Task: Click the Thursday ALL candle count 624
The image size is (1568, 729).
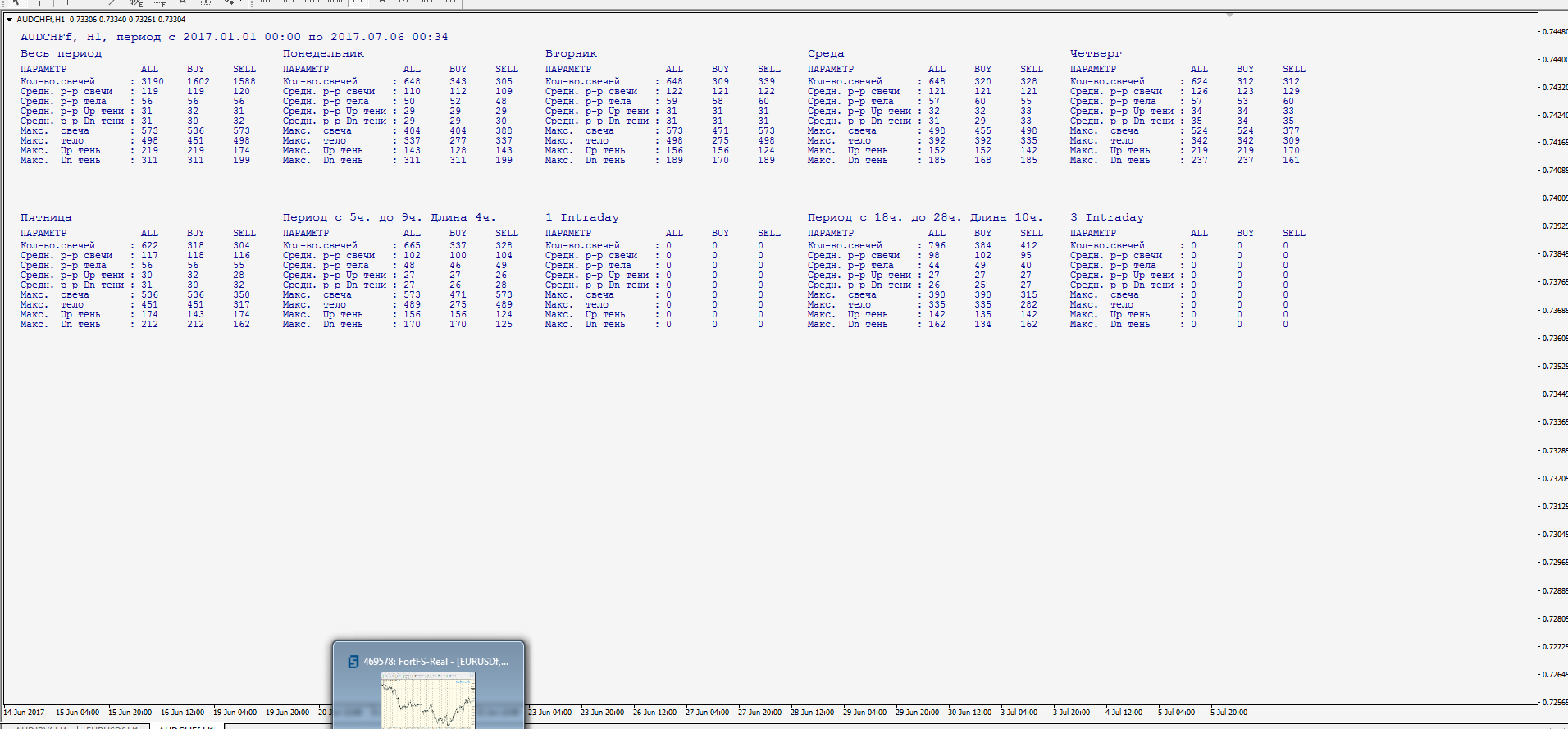Action: [x=1199, y=81]
